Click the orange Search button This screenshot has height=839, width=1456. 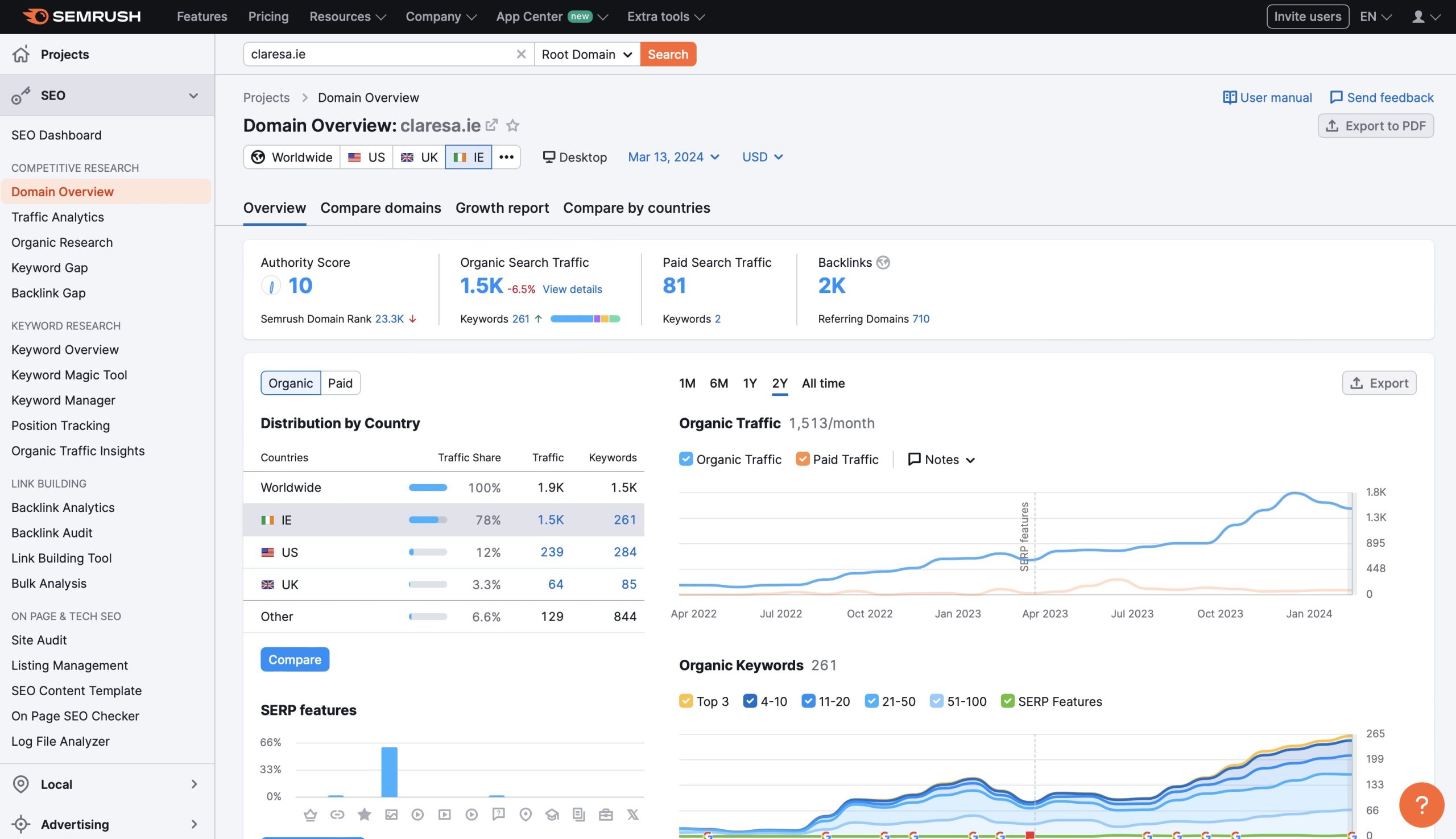click(668, 54)
